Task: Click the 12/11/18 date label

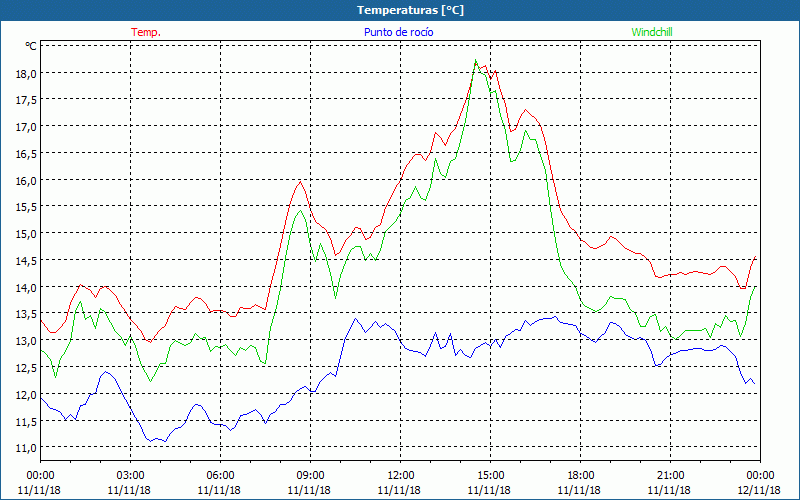Action: coord(759,490)
